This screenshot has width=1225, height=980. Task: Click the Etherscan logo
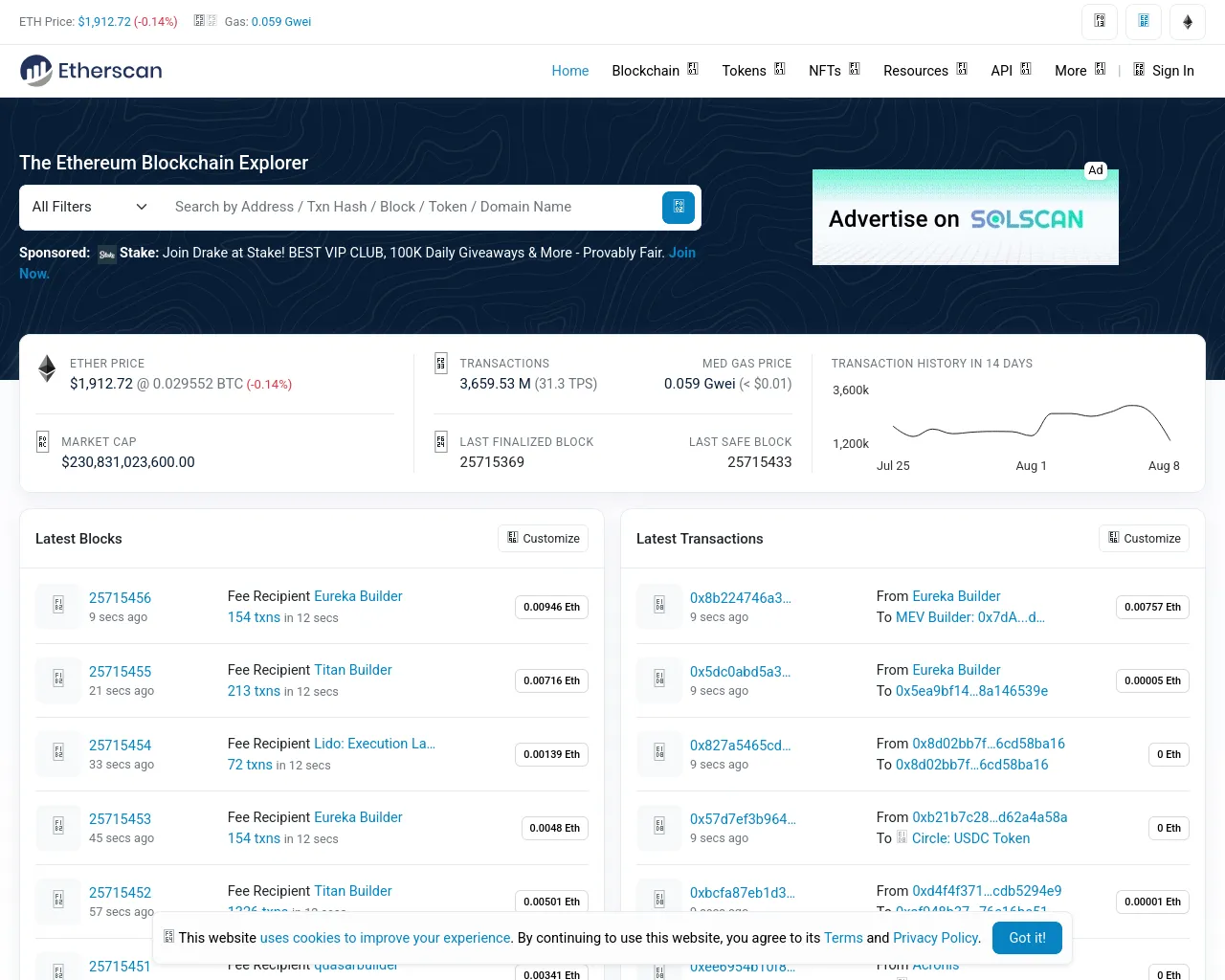pyautogui.click(x=91, y=70)
